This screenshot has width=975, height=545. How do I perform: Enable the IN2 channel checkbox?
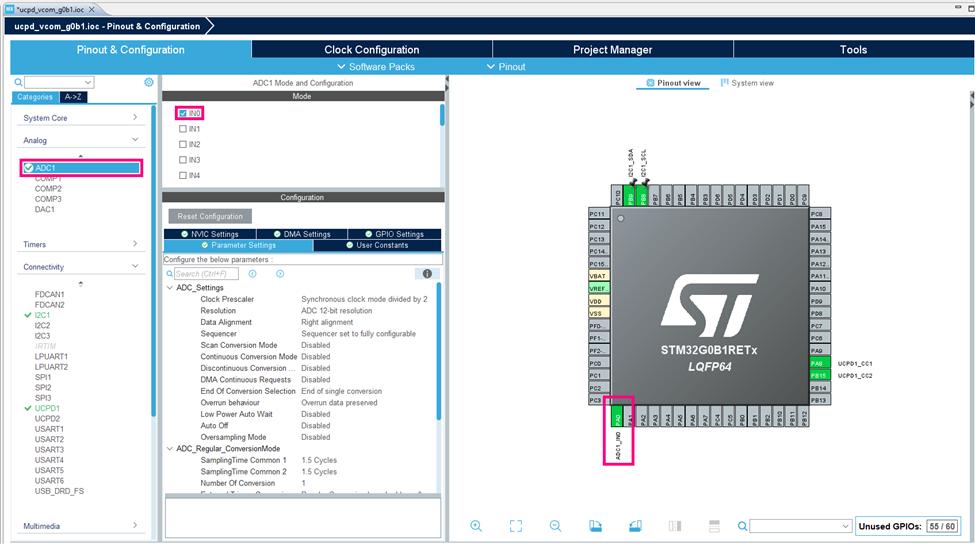click(183, 144)
